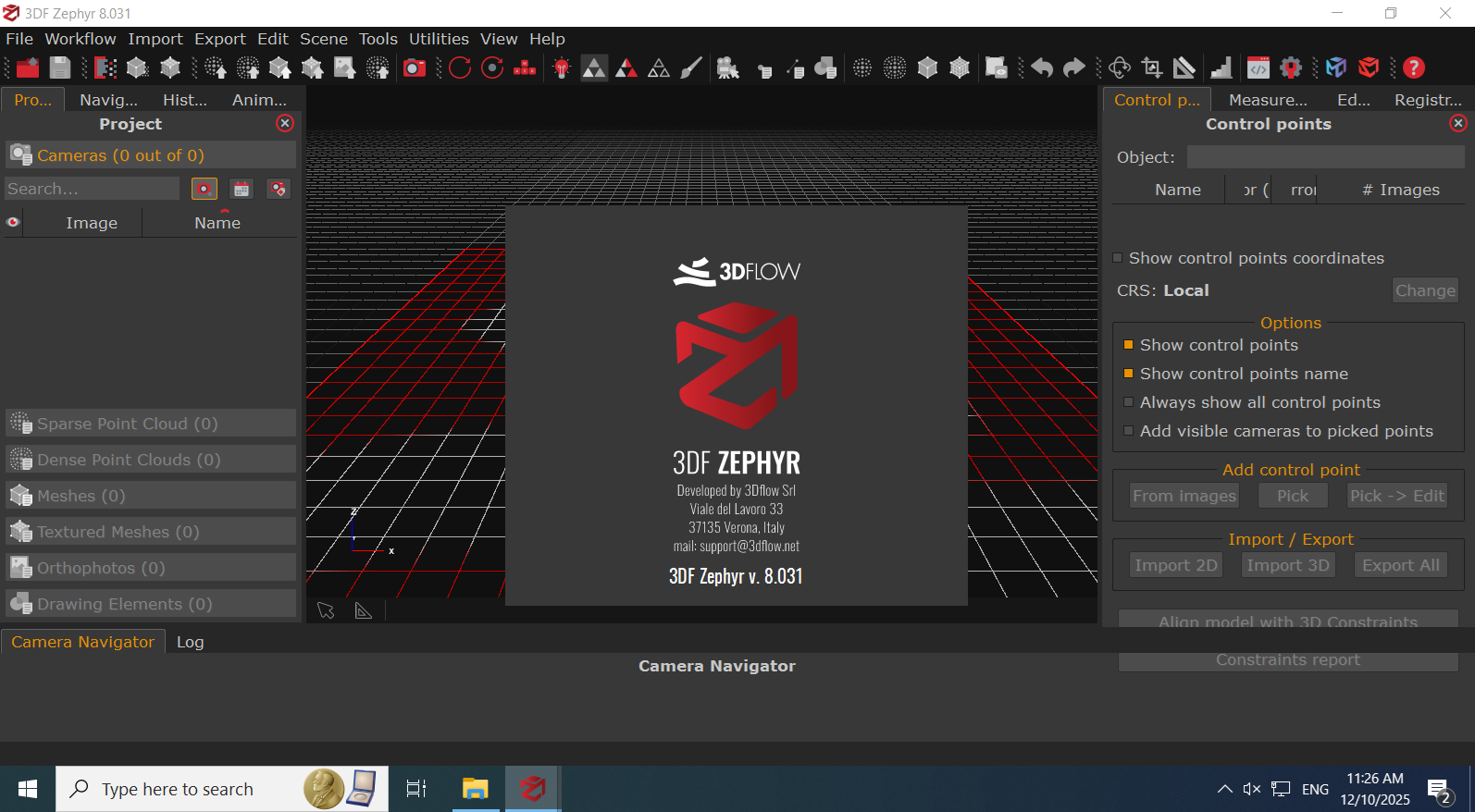
Task: Click the redo arrow icon
Action: pyautogui.click(x=1073, y=68)
